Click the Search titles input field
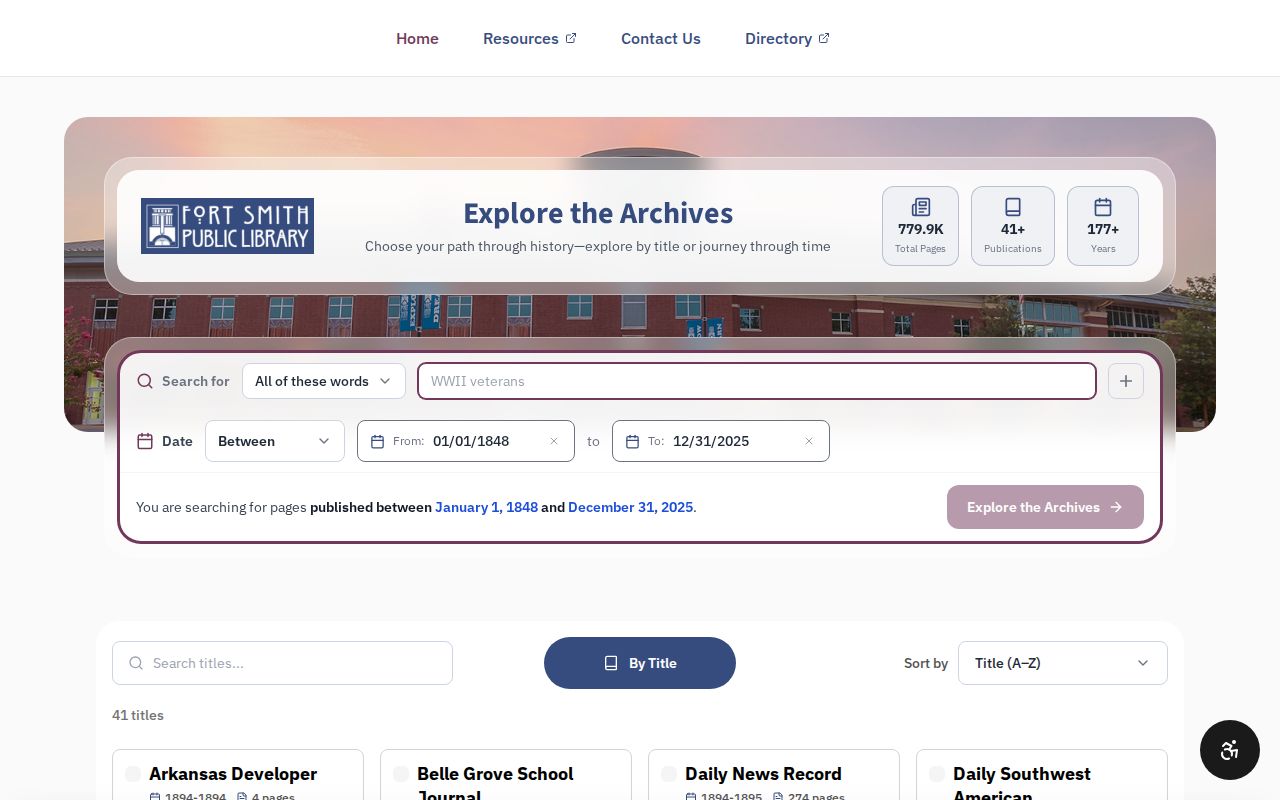This screenshot has height=800, width=1280. click(x=282, y=663)
